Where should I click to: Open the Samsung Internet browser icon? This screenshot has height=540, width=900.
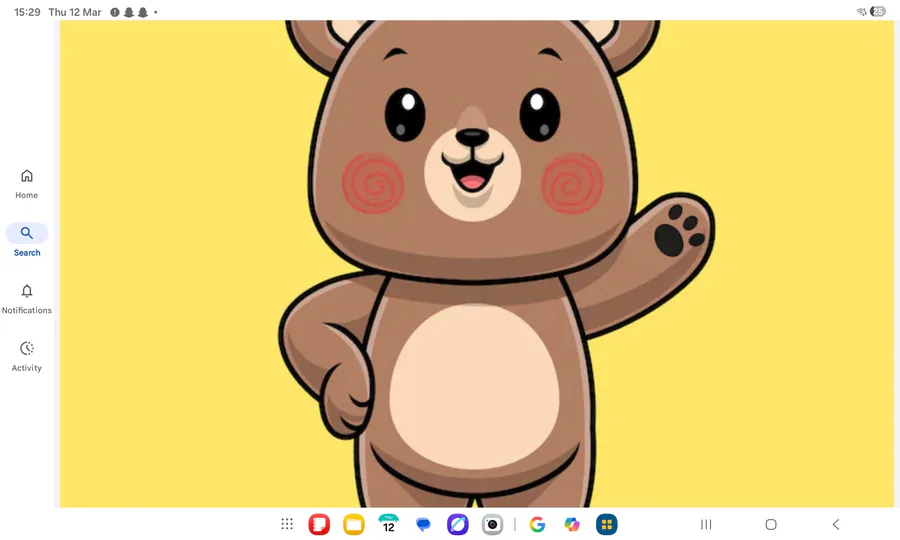[457, 525]
